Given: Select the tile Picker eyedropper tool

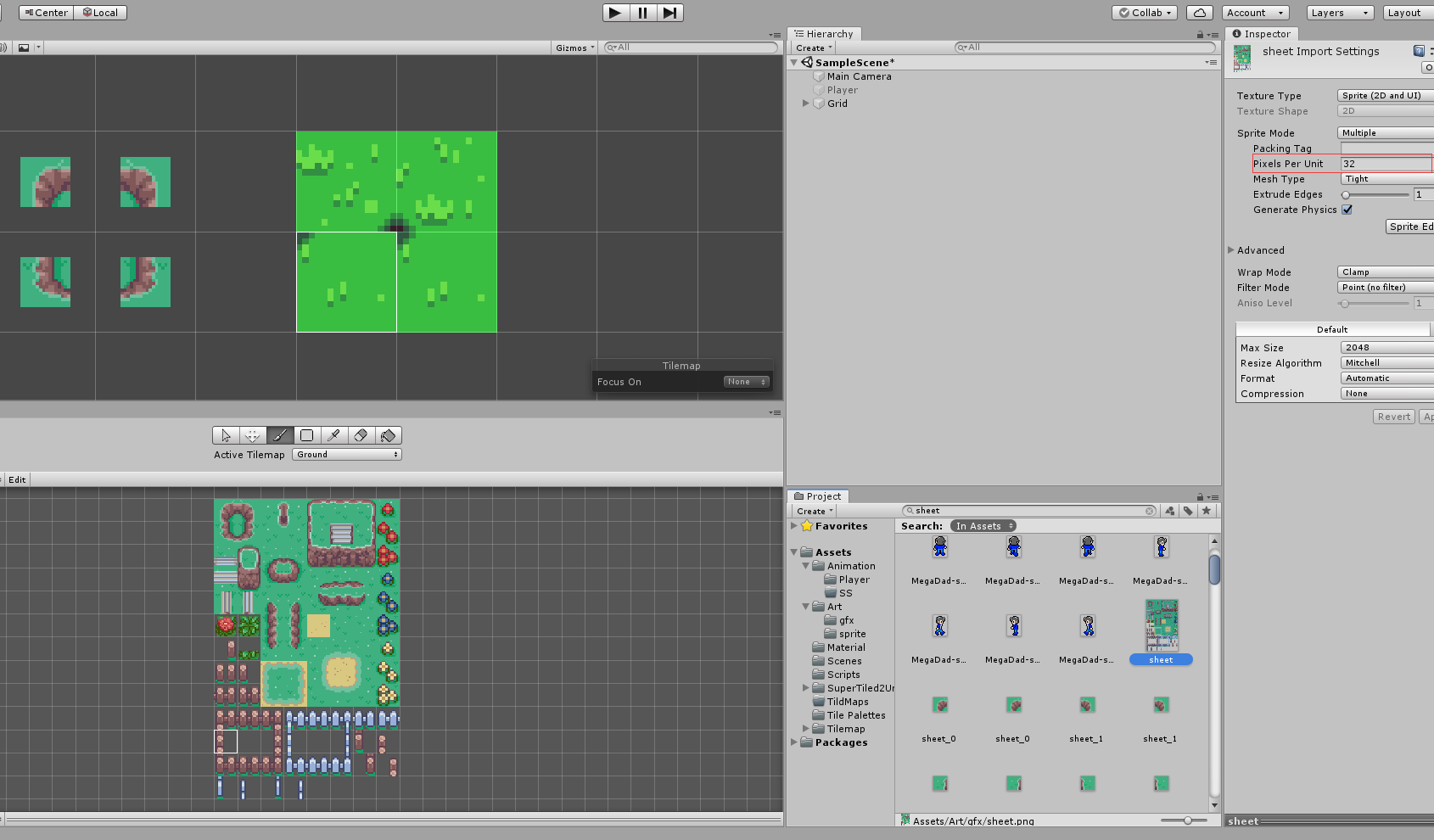Looking at the screenshot, I should (333, 435).
